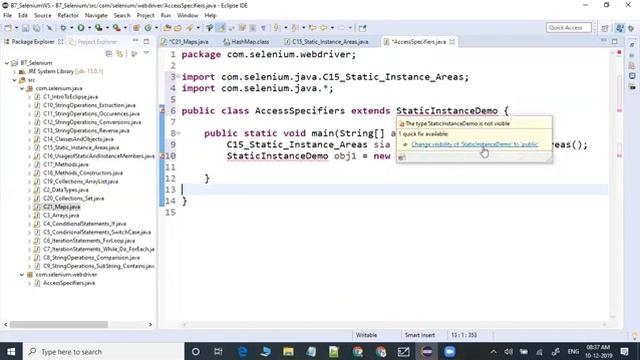Click the Search flashlight toolbar icon

pos(190,28)
